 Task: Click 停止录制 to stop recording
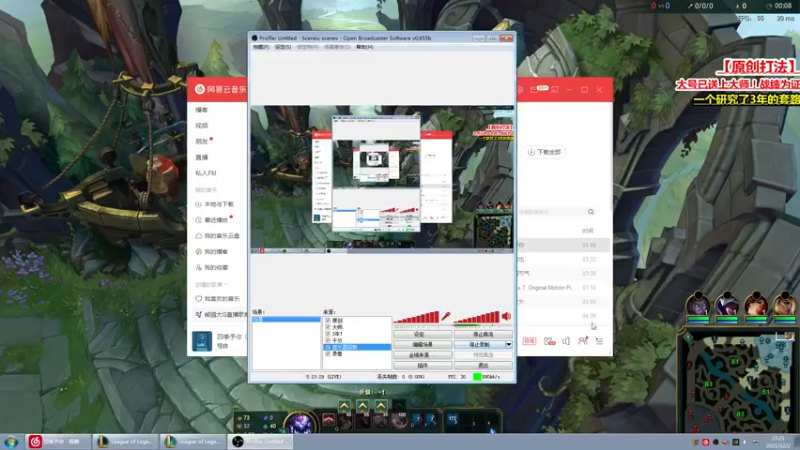479,345
